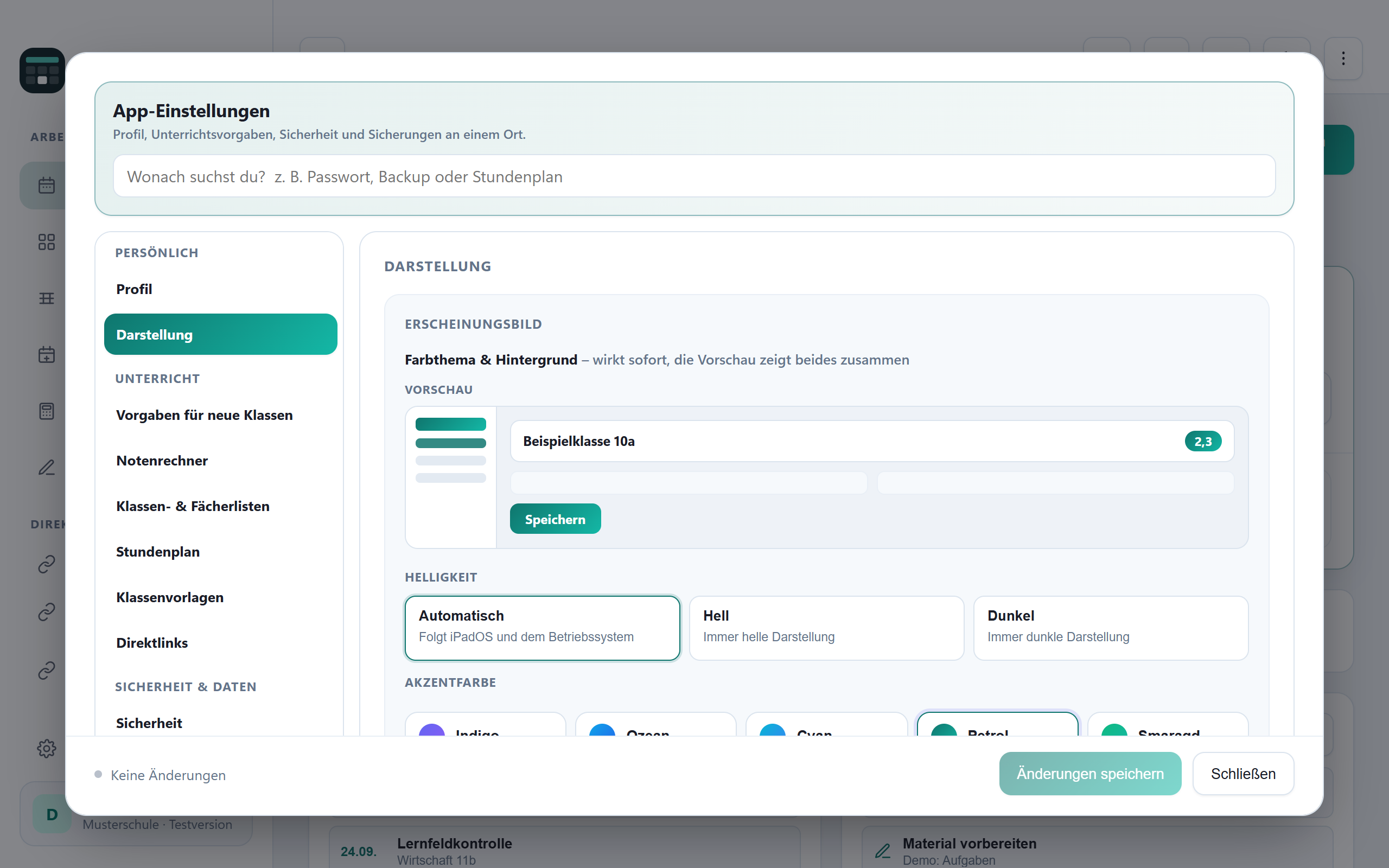The height and width of the screenshot is (868, 1389).
Task: Open the Notenrechner settings section
Action: (x=220, y=461)
